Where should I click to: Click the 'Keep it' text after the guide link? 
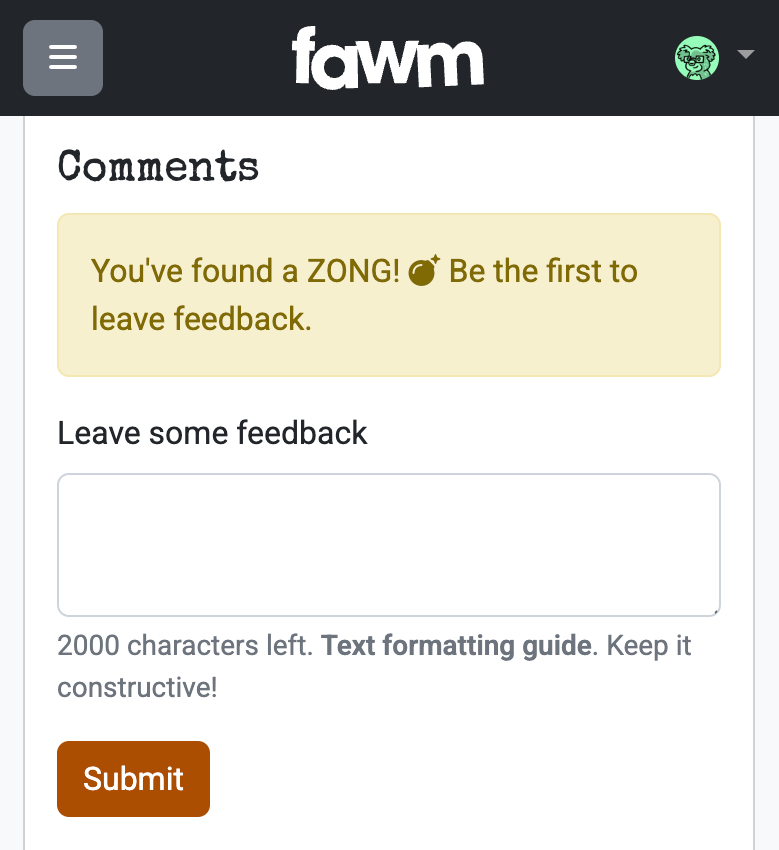tap(648, 646)
